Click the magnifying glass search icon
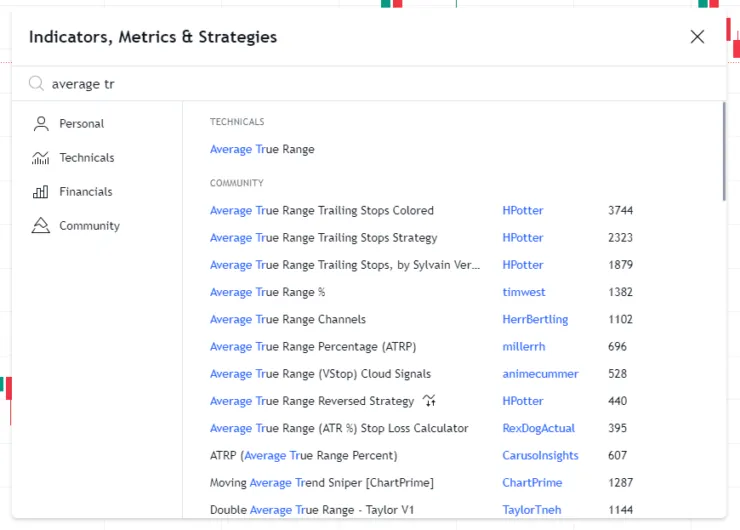The image size is (740, 530). [36, 84]
